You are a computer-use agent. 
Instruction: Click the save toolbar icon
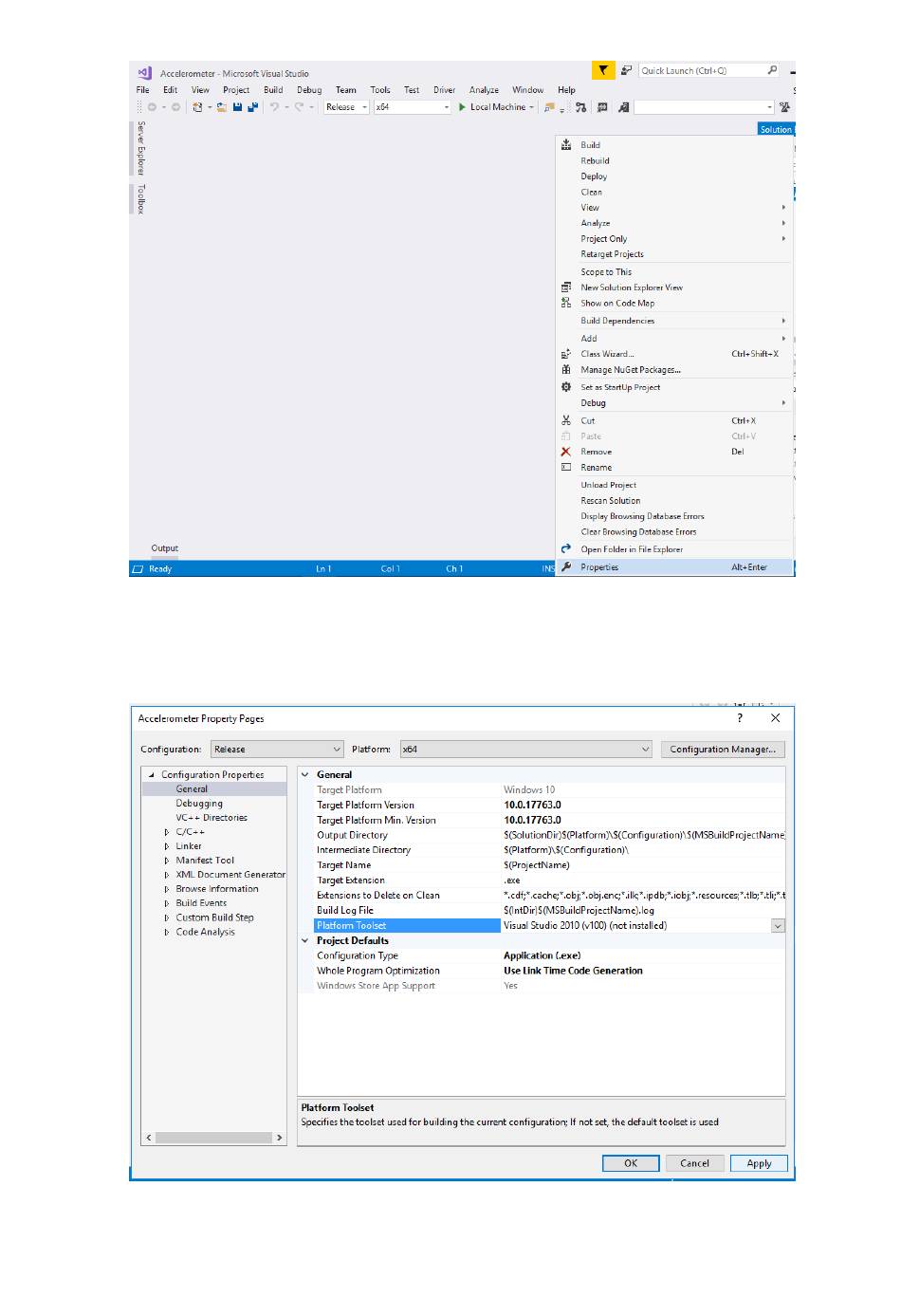coord(237,107)
